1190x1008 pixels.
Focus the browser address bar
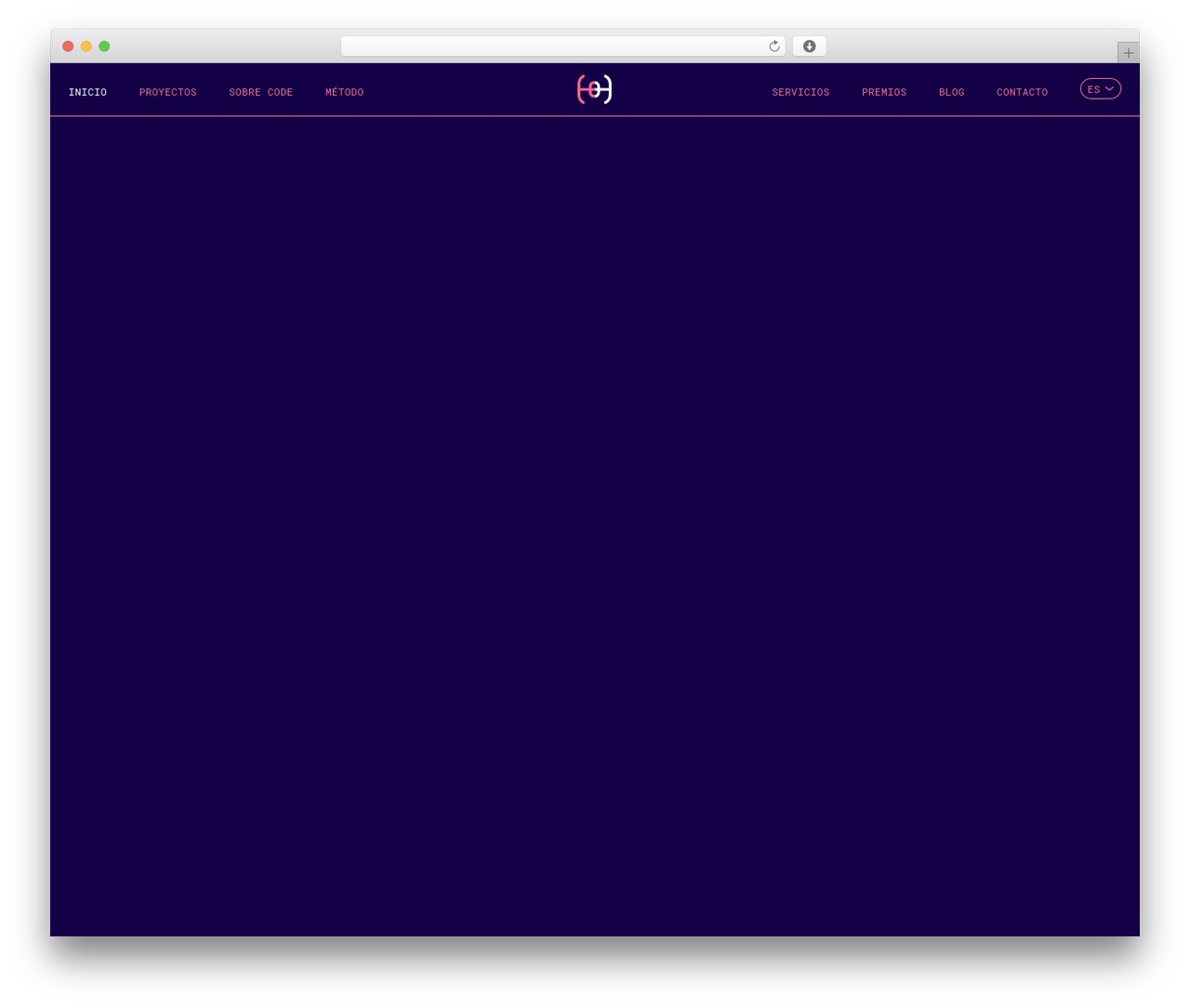click(x=562, y=46)
